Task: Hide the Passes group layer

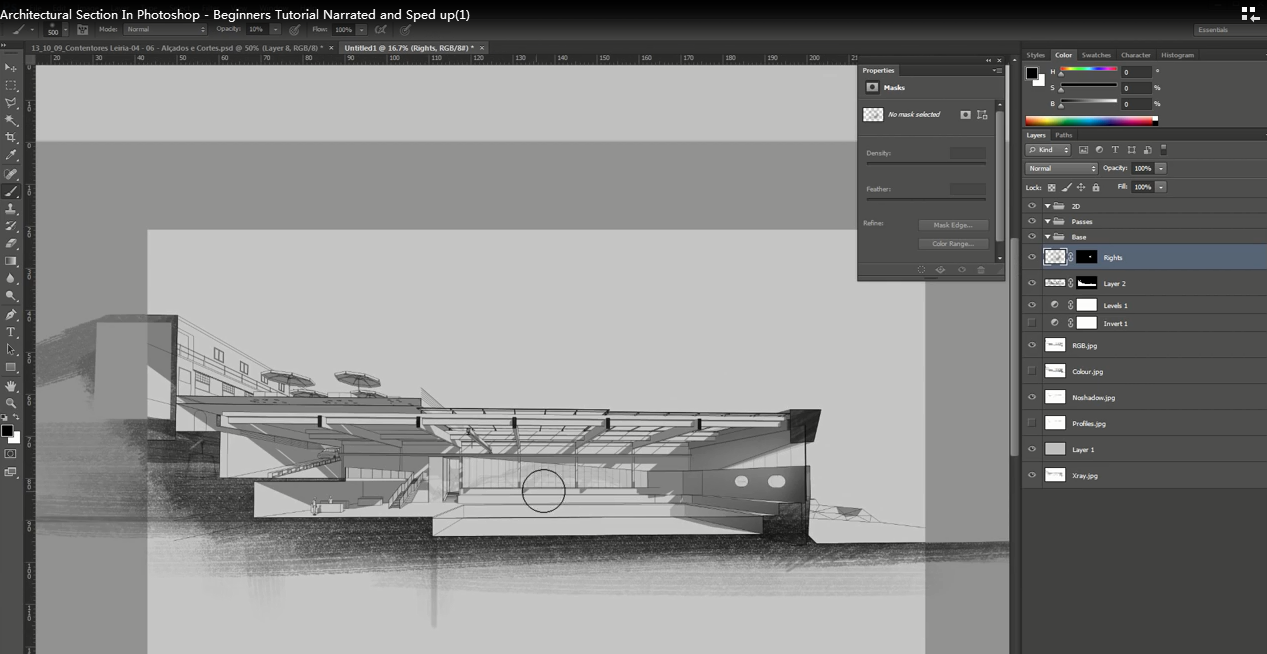Action: pos(1032,221)
